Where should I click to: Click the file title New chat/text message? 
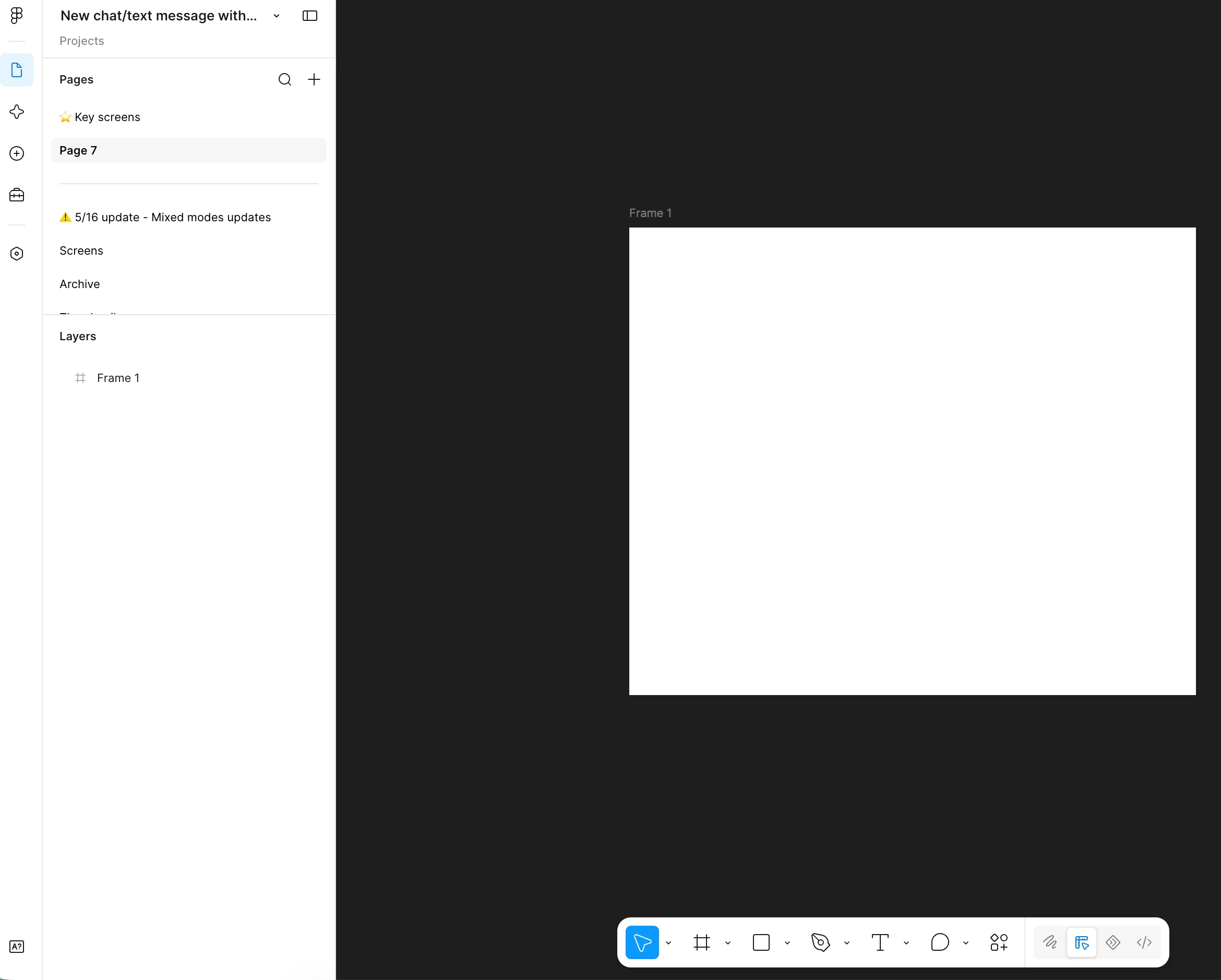(159, 16)
